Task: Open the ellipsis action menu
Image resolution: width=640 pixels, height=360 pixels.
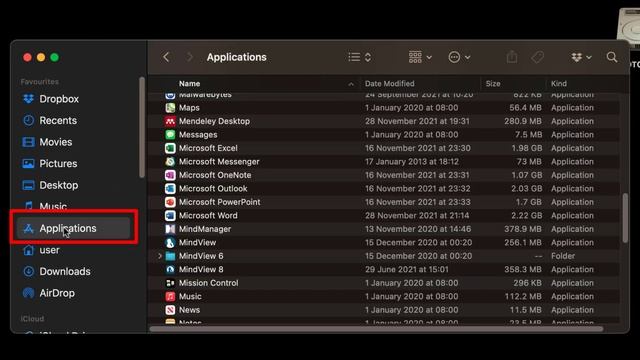Action: [459, 57]
